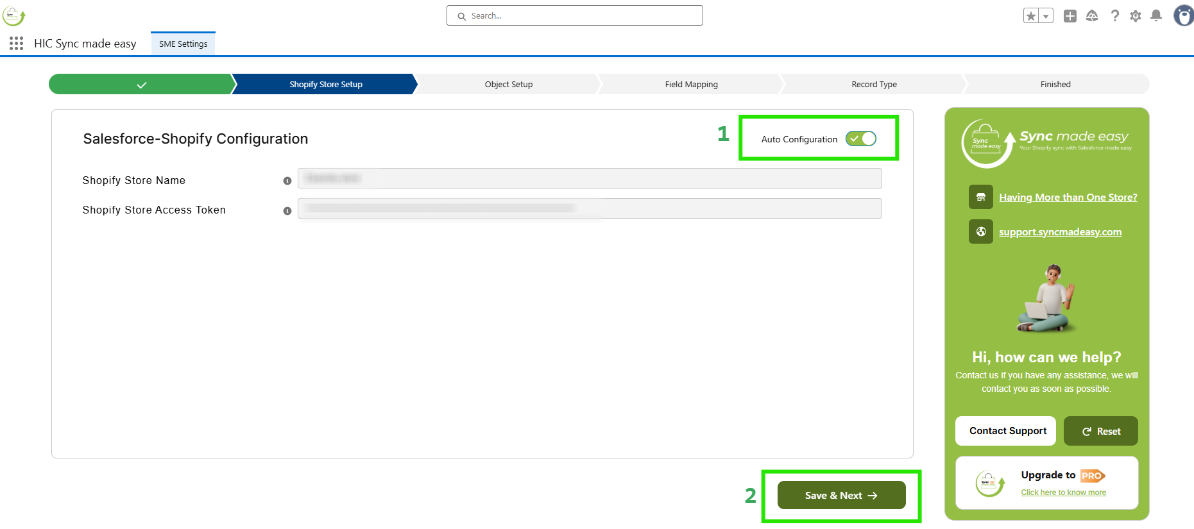The height and width of the screenshot is (529, 1194).
Task: Open the Click here to know more link
Action: [1064, 492]
